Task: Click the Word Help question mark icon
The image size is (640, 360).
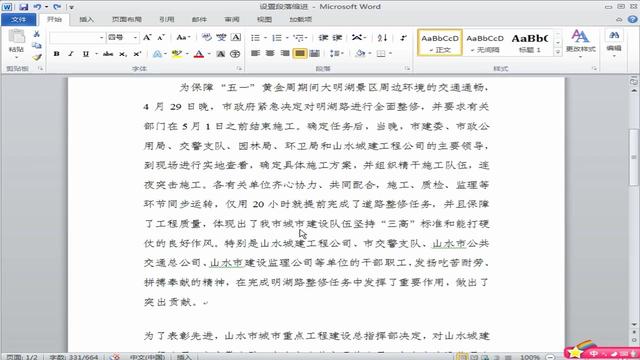Action: click(633, 19)
